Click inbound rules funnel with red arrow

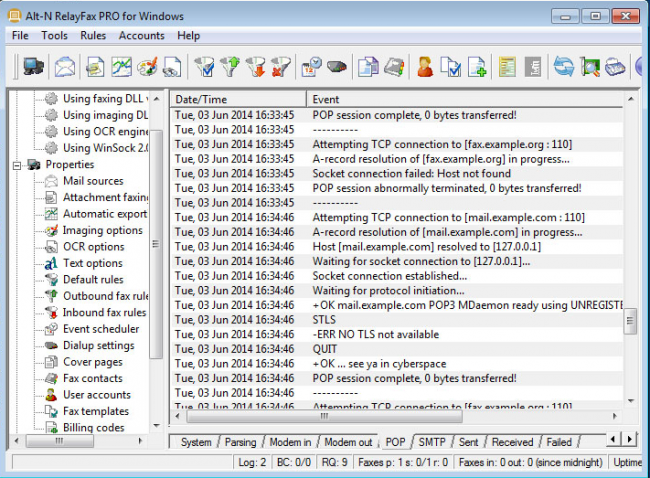tap(255, 67)
